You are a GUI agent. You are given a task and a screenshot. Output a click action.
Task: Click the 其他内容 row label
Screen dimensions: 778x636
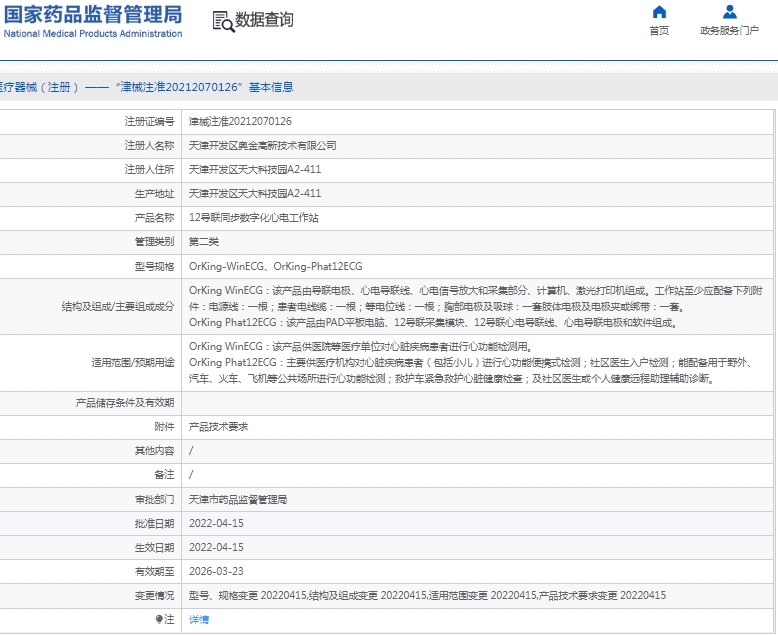154,450
